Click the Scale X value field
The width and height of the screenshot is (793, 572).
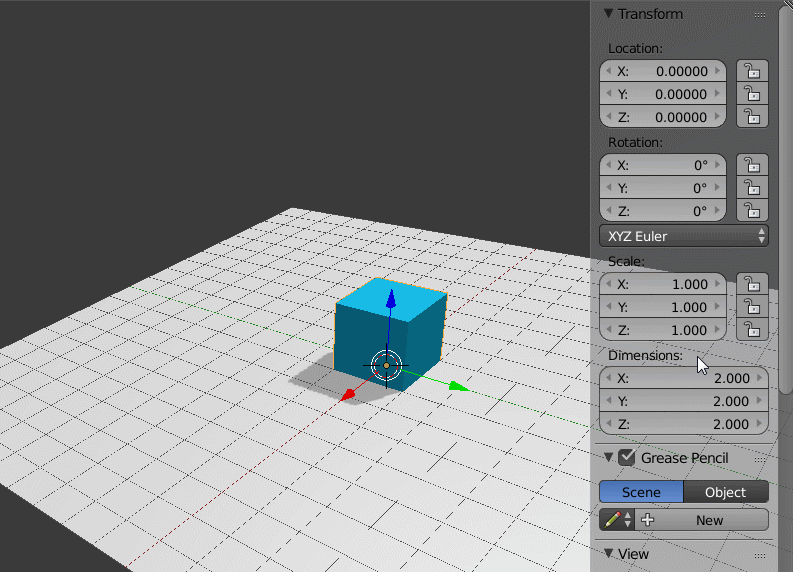click(x=663, y=284)
